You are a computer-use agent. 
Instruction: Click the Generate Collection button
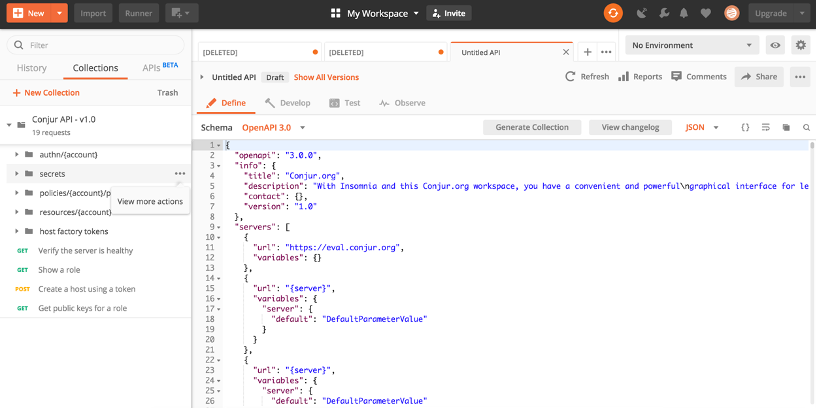coord(532,127)
